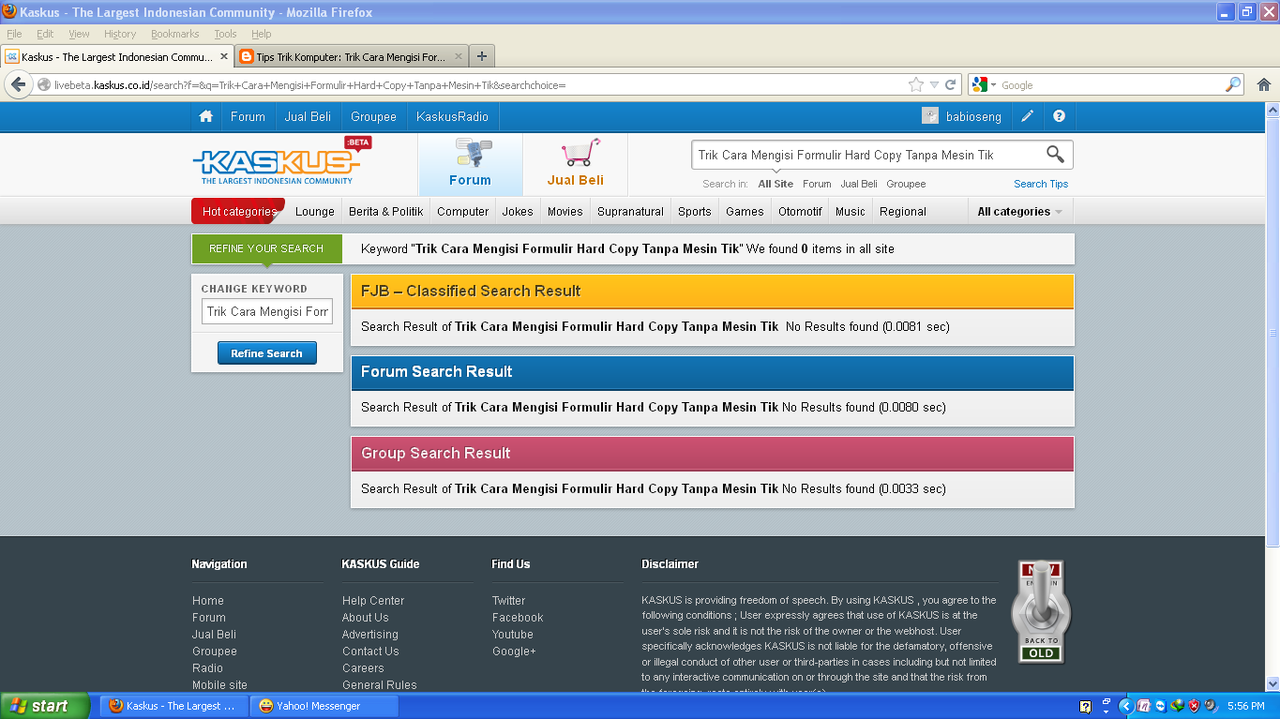
Task: Open the Tools menu
Action: [225, 34]
